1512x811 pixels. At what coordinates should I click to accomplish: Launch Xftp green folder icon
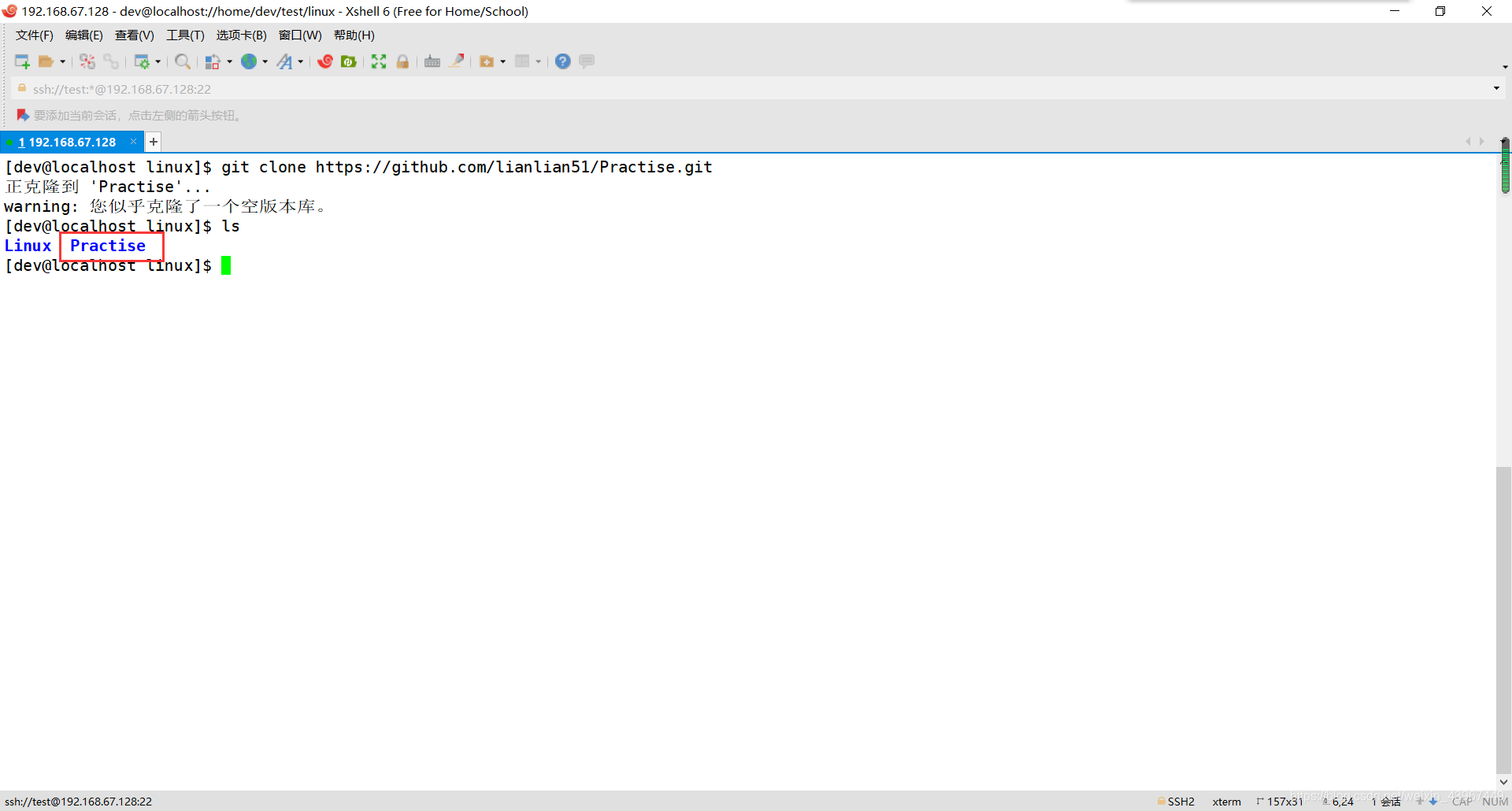coord(349,61)
